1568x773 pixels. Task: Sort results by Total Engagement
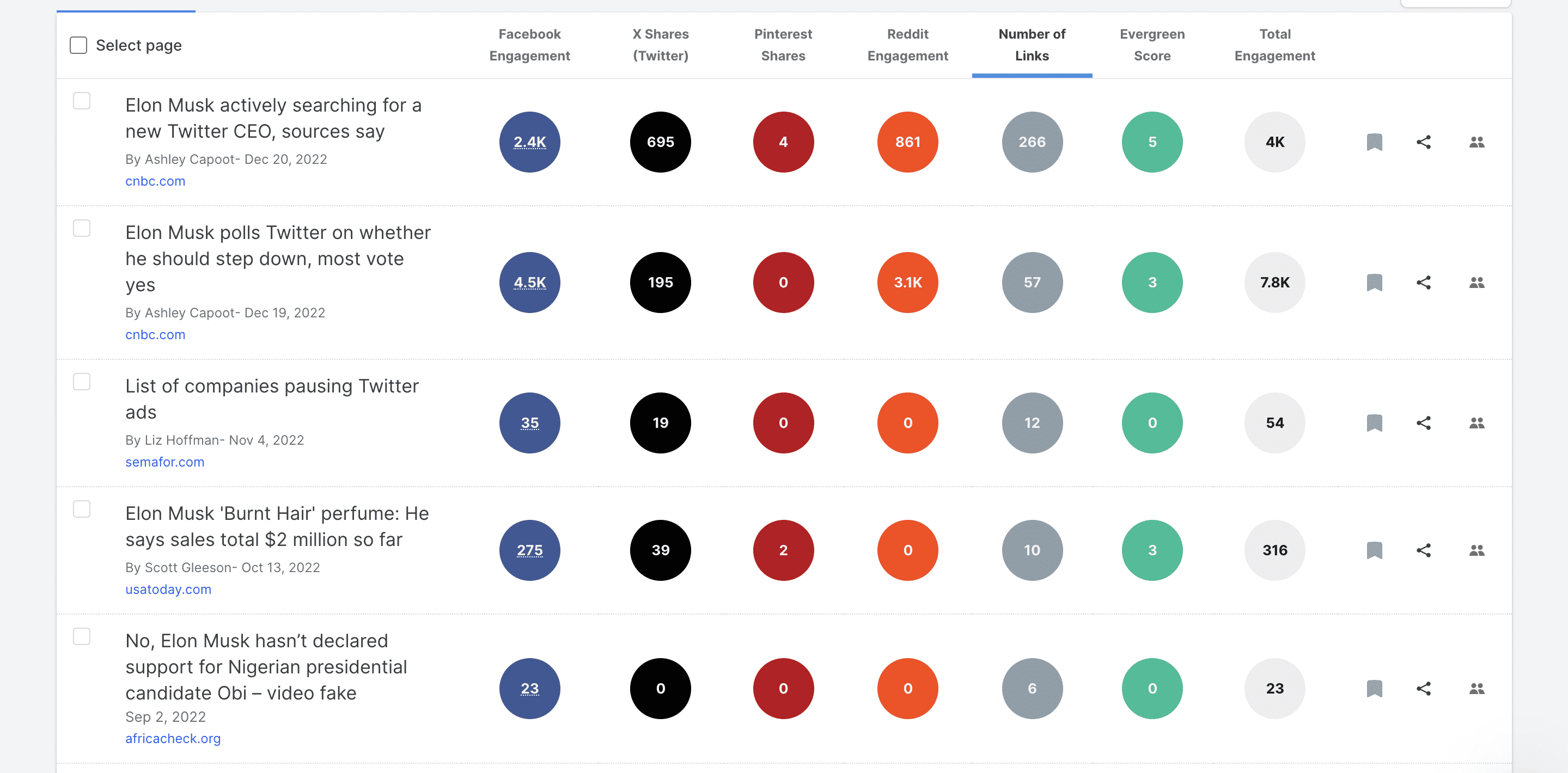[x=1274, y=45]
